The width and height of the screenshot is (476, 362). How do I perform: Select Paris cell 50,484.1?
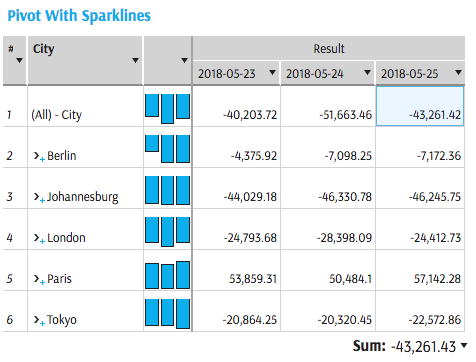[328, 271]
